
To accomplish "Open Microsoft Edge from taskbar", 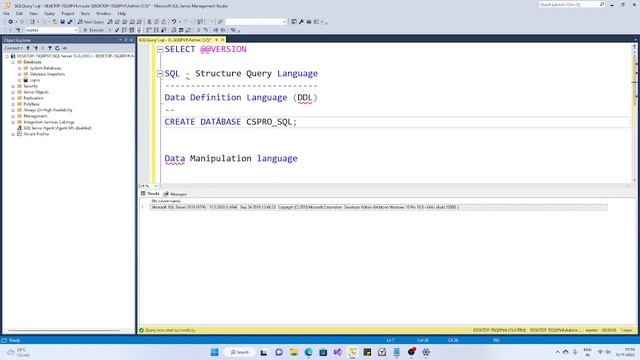I will tap(308, 352).
